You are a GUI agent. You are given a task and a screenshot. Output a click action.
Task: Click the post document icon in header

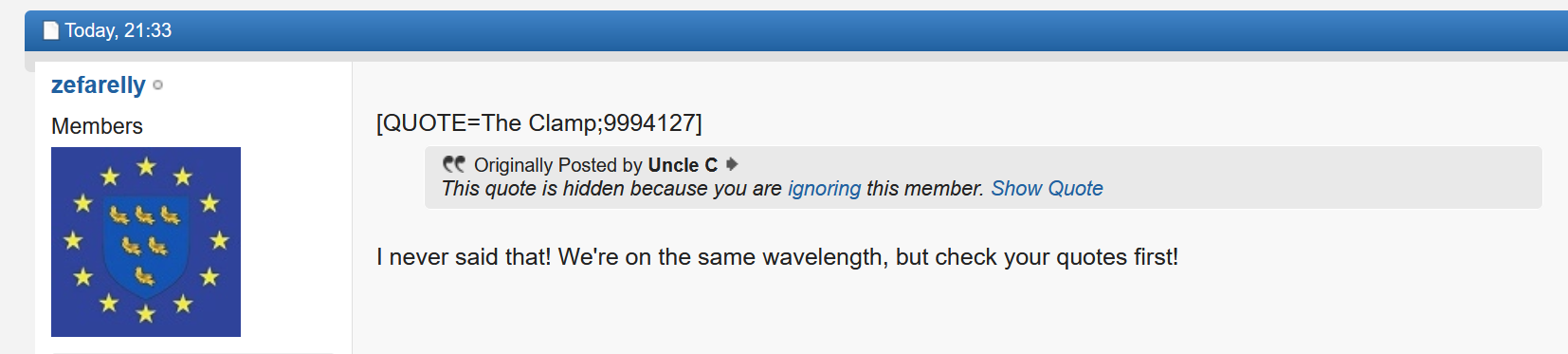tap(51, 30)
